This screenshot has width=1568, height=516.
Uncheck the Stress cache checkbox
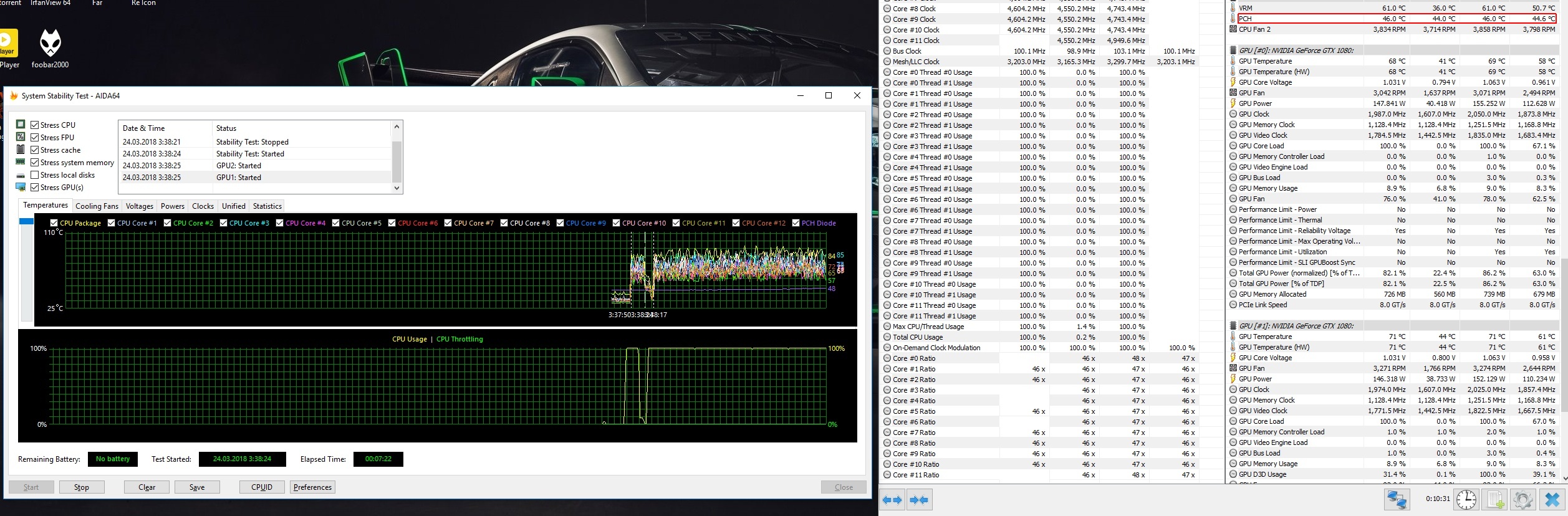point(35,150)
